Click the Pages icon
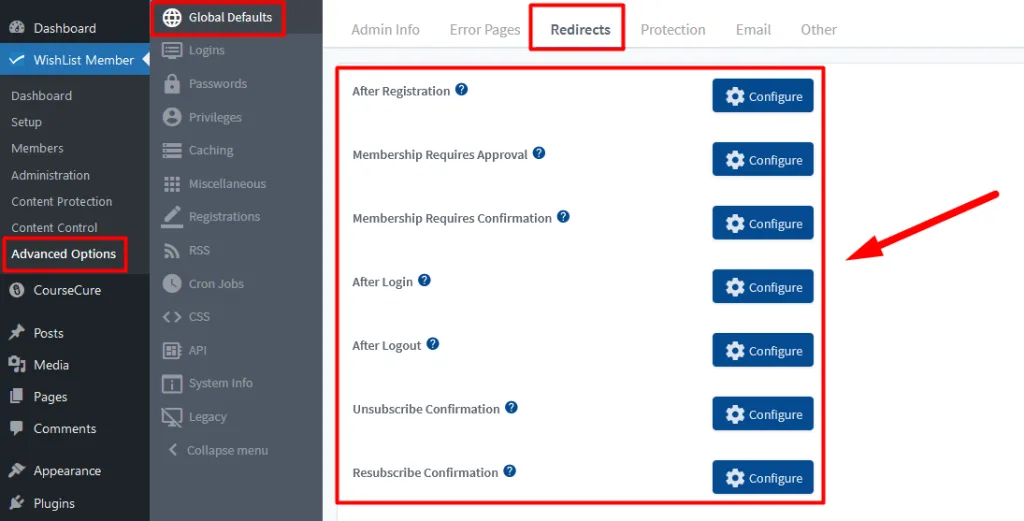The width and height of the screenshot is (1024, 521). pos(17,396)
